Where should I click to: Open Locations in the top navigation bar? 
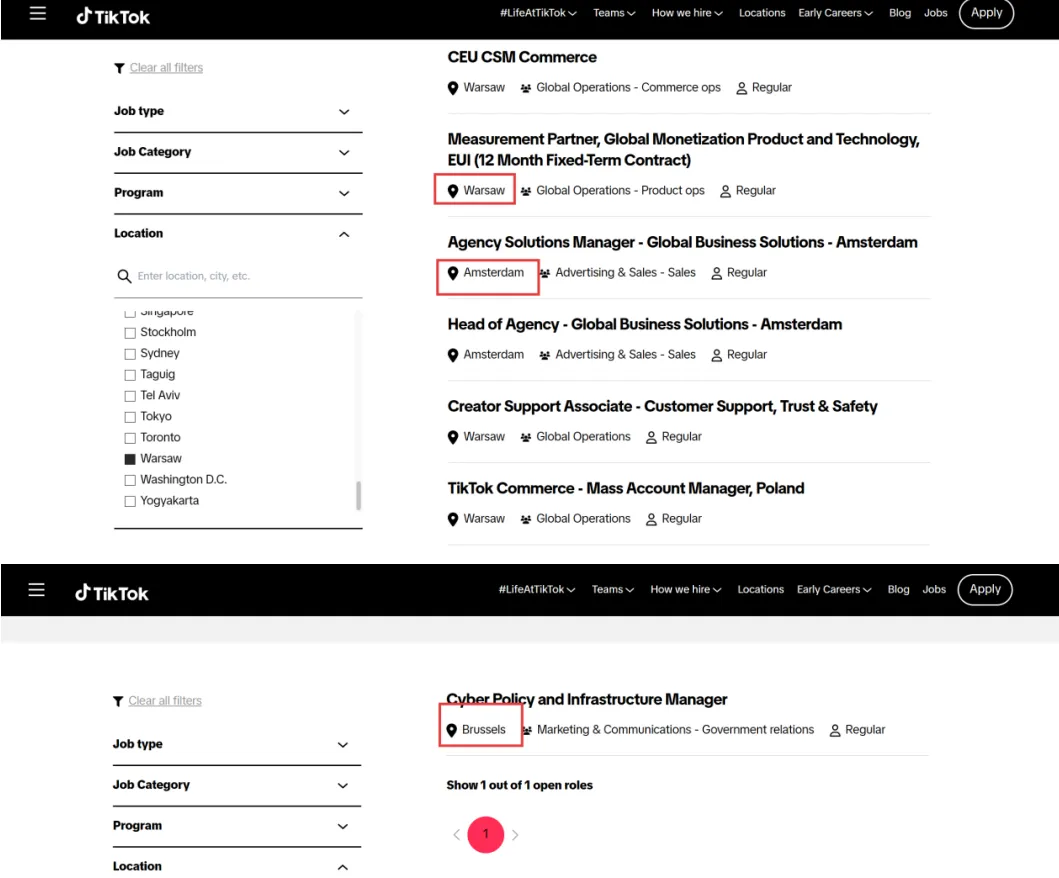click(x=762, y=13)
